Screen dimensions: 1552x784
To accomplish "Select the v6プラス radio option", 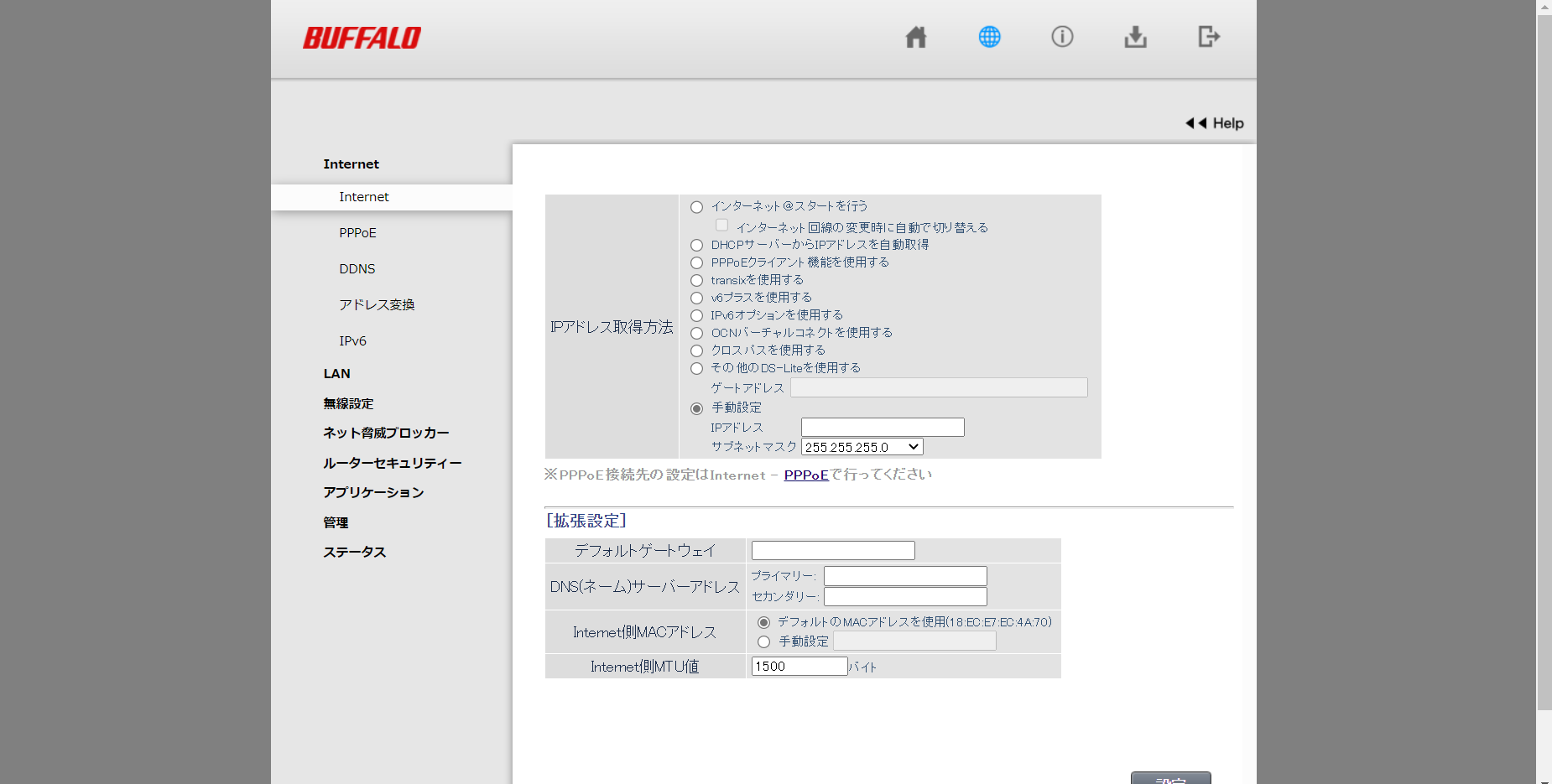I will point(696,299).
